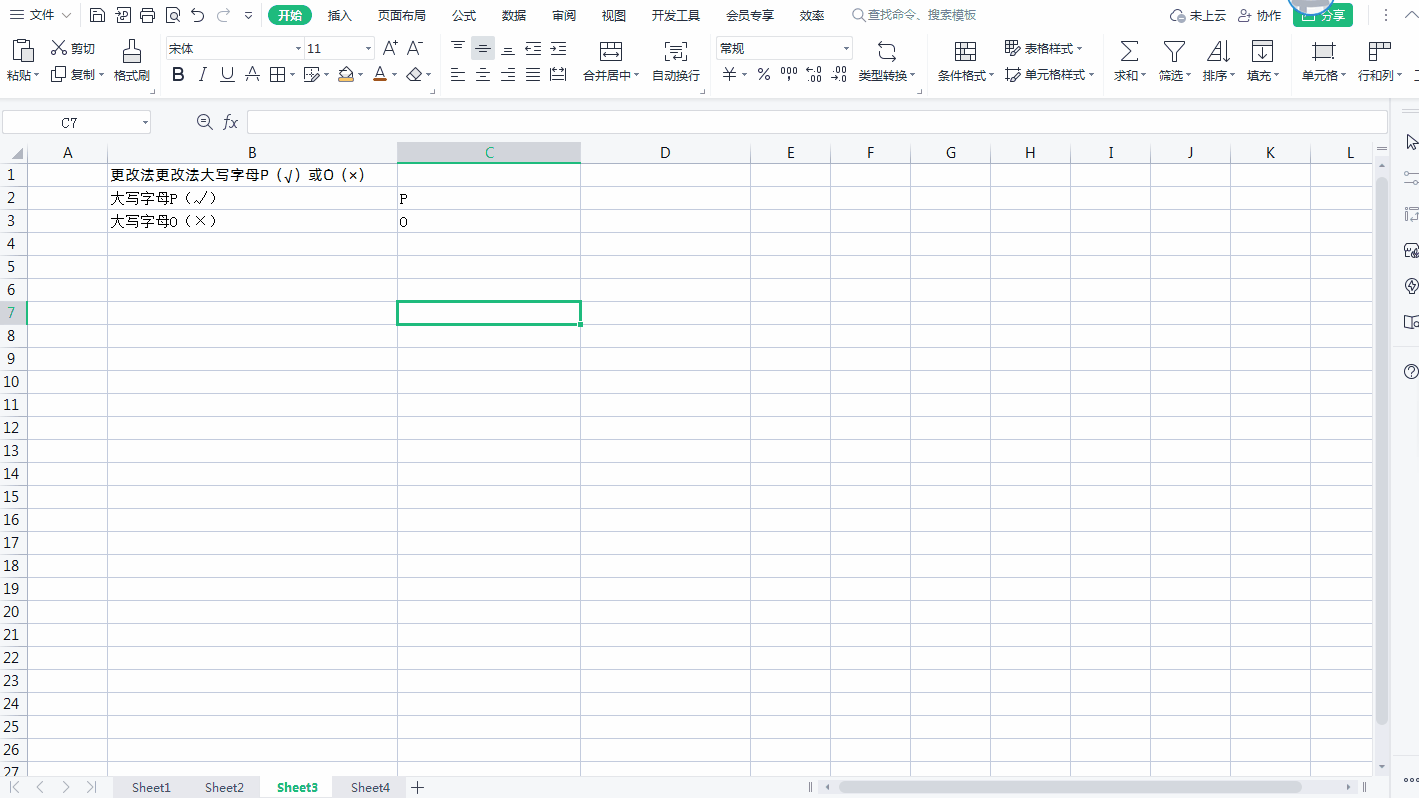
Task: Decrease font size with A- icon
Action: 415,48
